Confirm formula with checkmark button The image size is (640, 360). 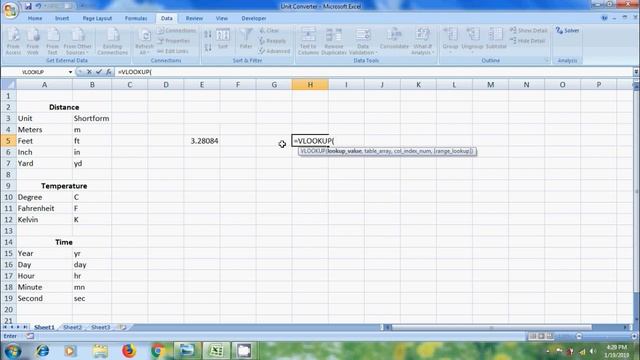tap(99, 72)
